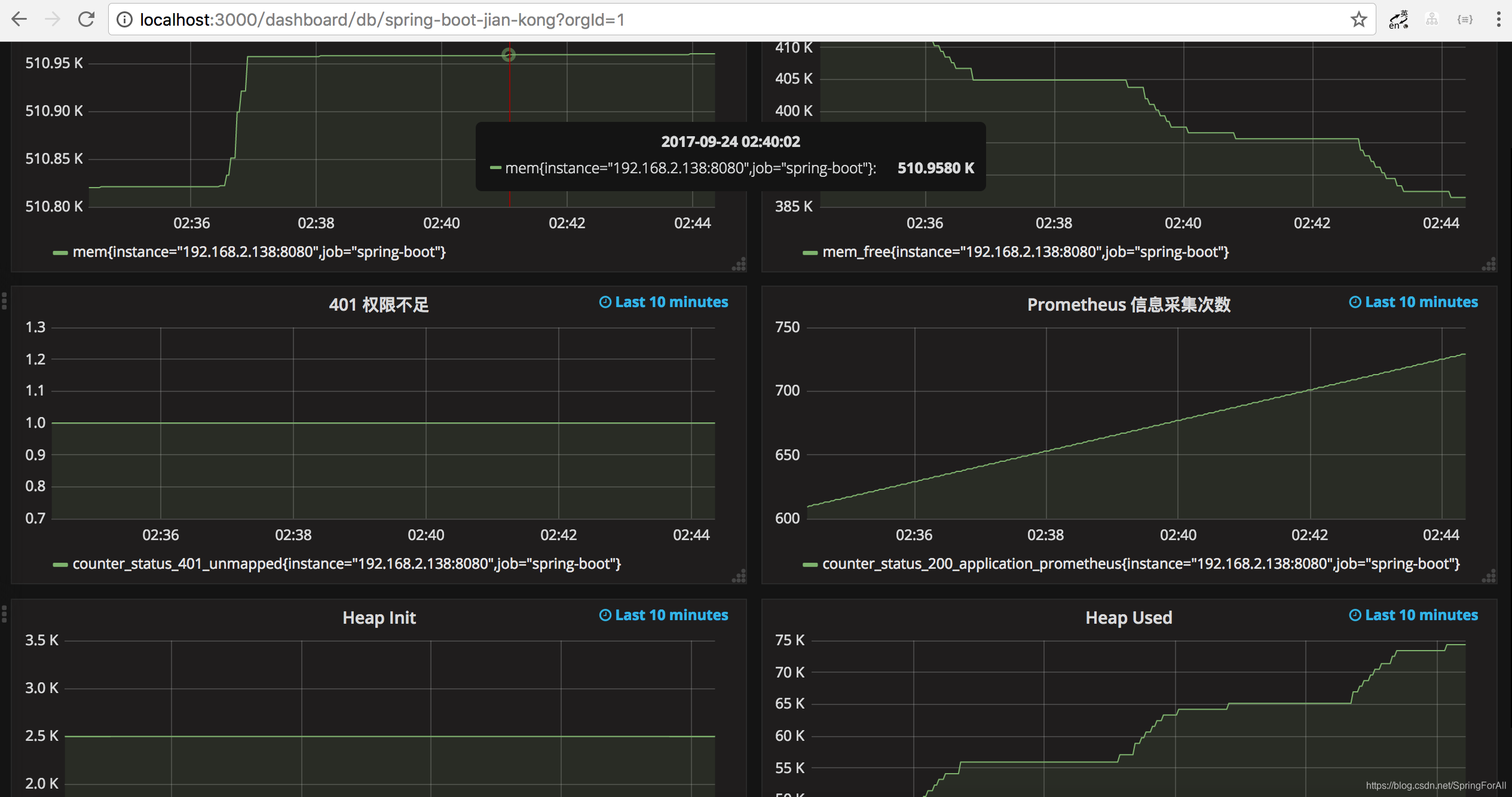Viewport: 1512px width, 797px height.
Task: Toggle counter_status_401_unmapped legend series
Action: pos(346,564)
